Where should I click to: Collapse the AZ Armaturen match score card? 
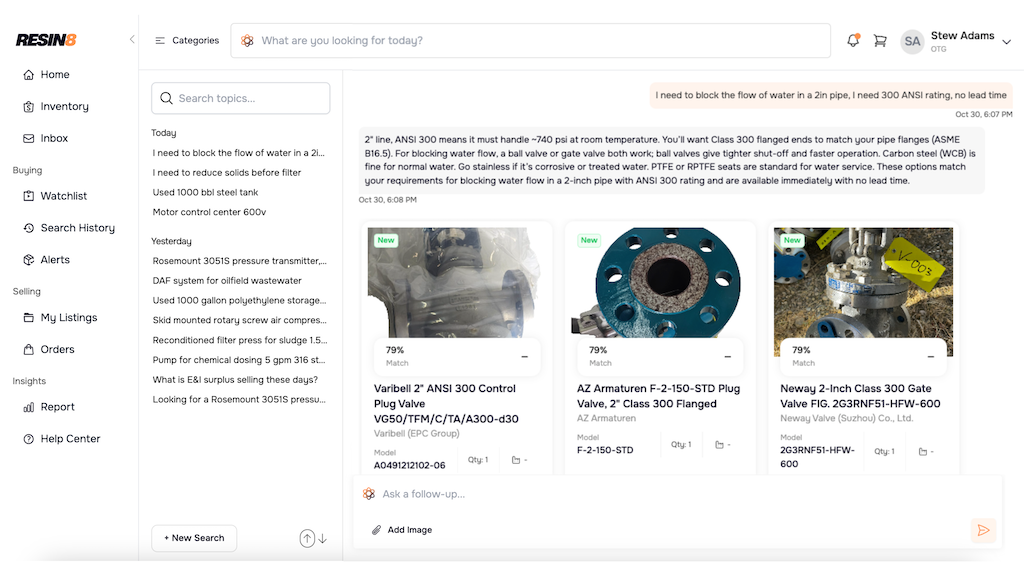point(729,357)
